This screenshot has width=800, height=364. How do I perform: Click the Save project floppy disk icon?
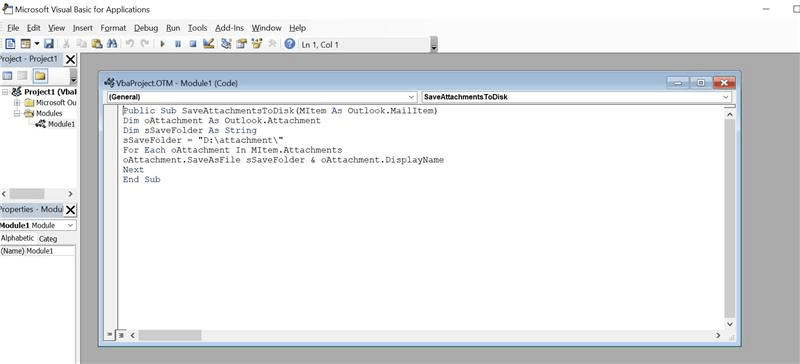49,44
